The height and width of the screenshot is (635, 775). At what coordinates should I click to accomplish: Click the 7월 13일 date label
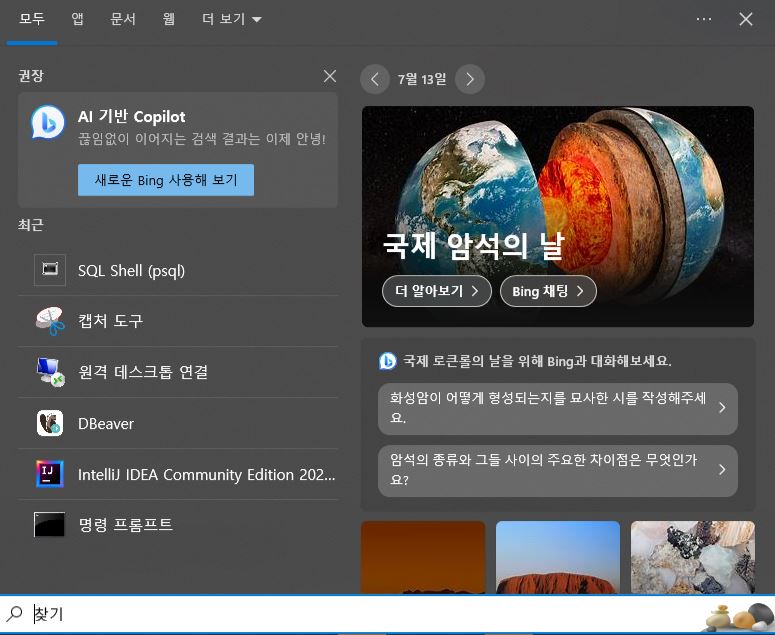click(x=422, y=79)
